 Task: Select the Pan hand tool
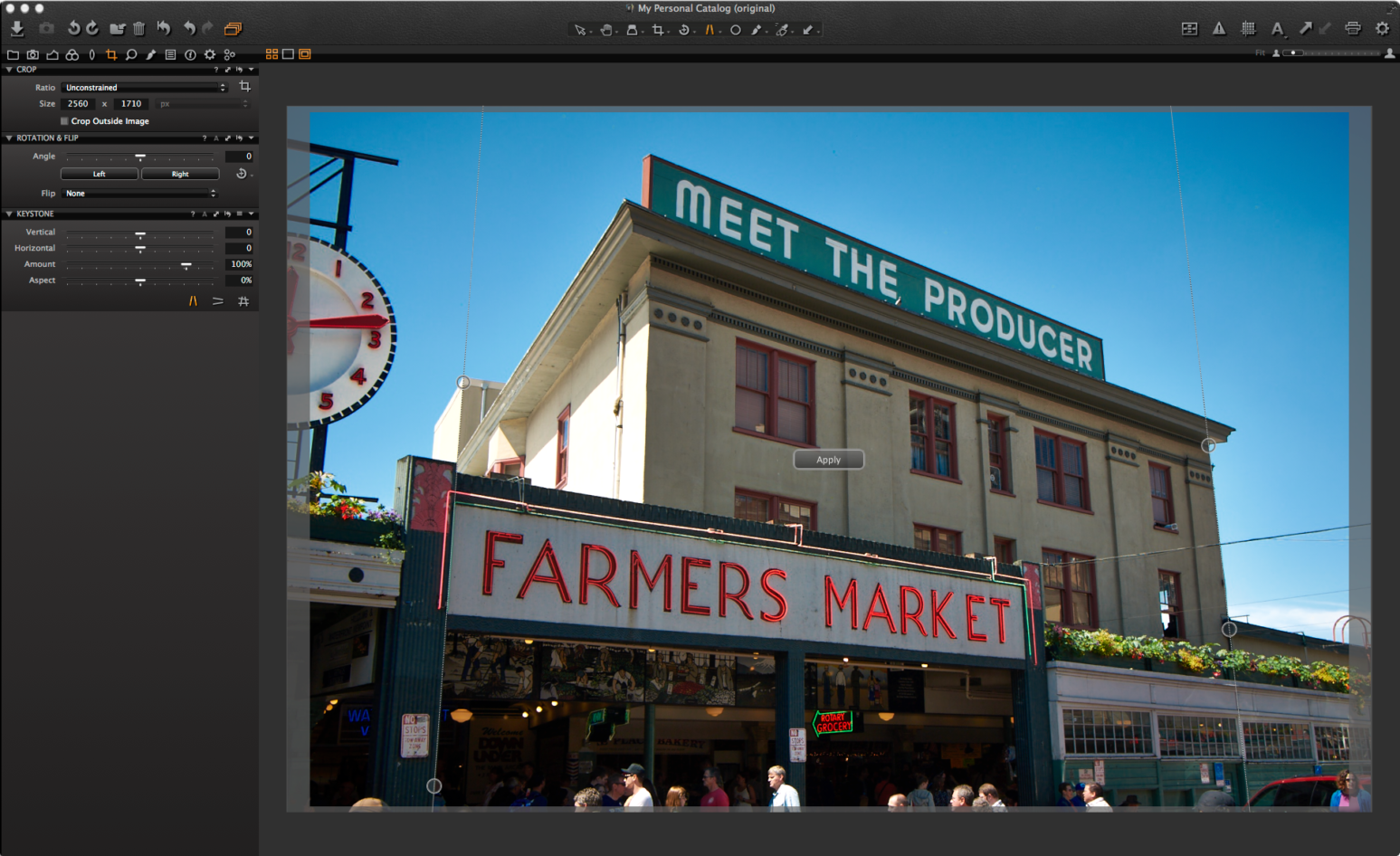607,30
